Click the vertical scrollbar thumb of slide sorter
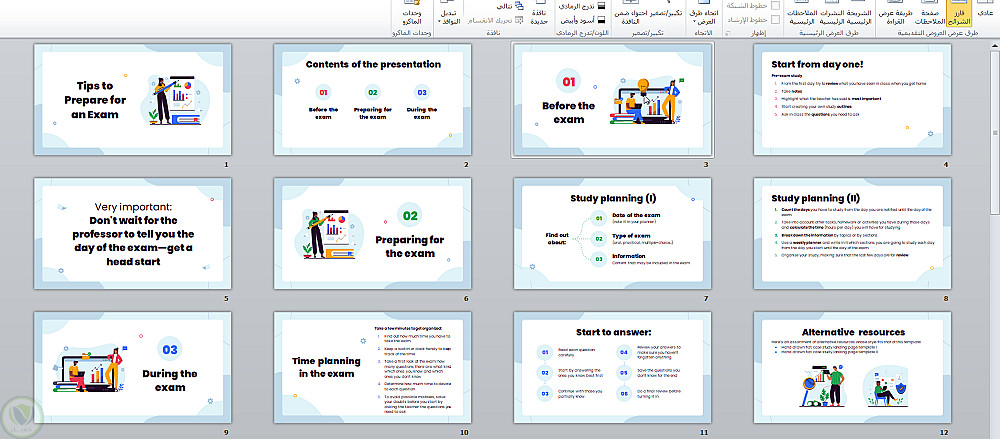 coord(995,133)
